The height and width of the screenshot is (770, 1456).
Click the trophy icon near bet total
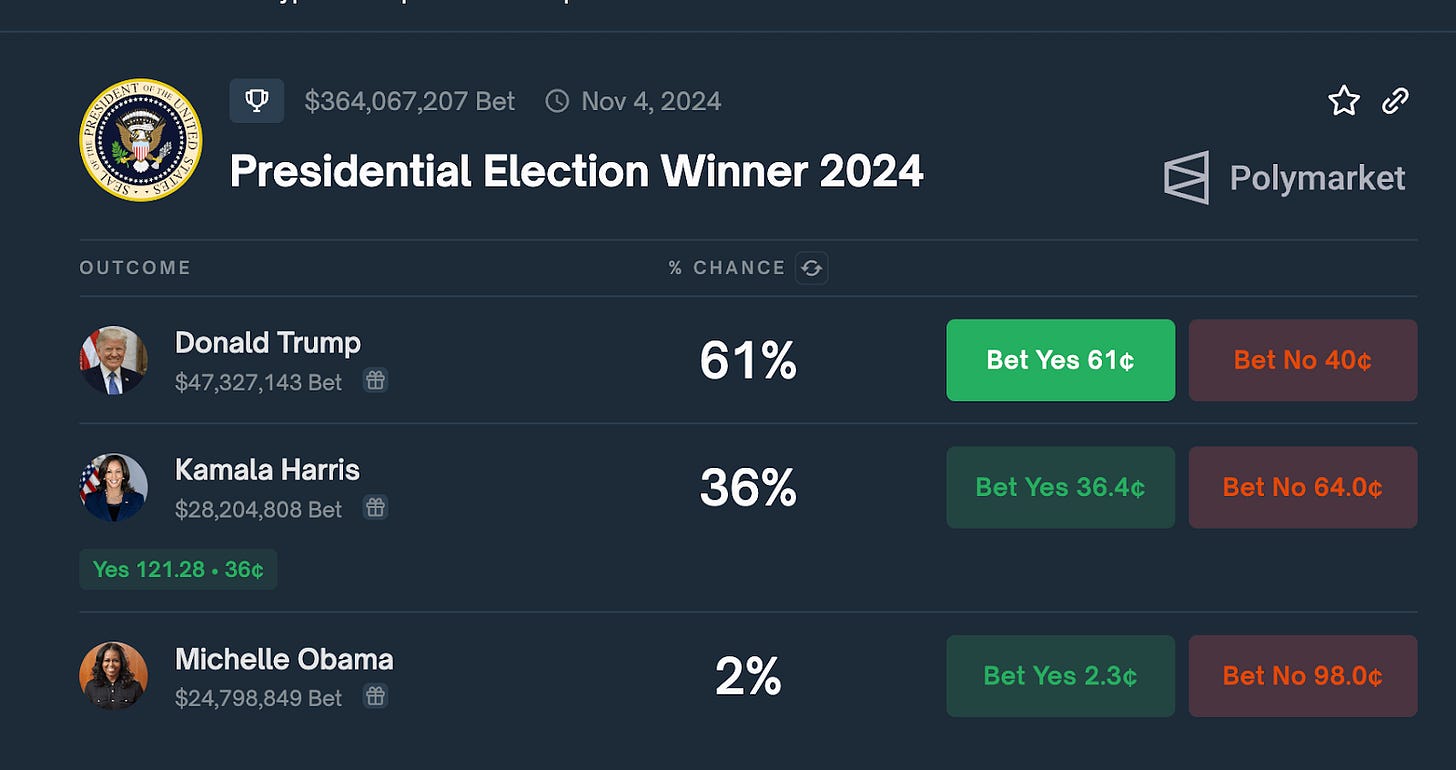[x=257, y=101]
